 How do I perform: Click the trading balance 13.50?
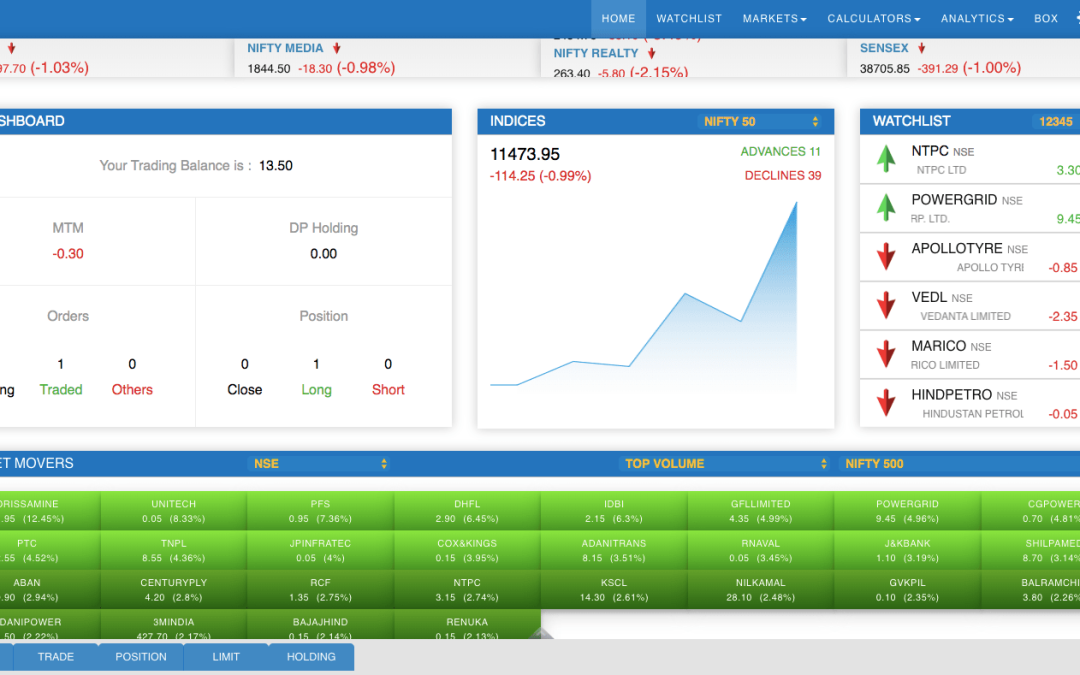click(x=276, y=165)
